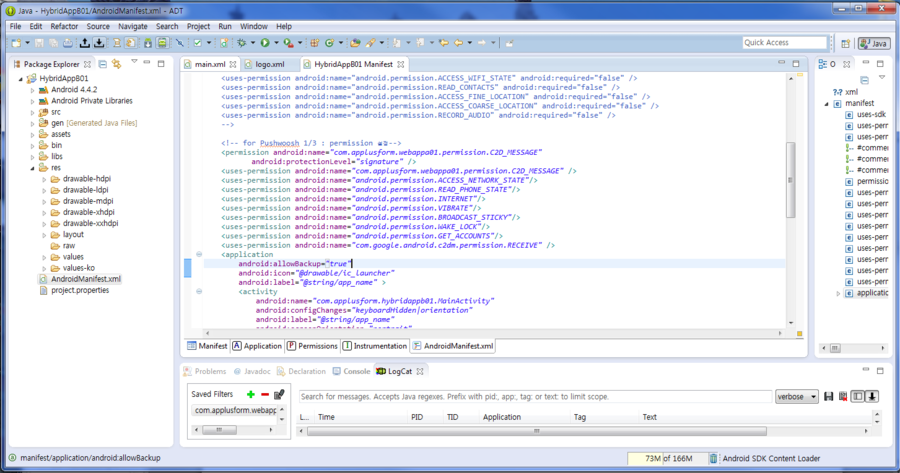900x473 pixels.
Task: Expand the src folder
Action: click(32, 113)
